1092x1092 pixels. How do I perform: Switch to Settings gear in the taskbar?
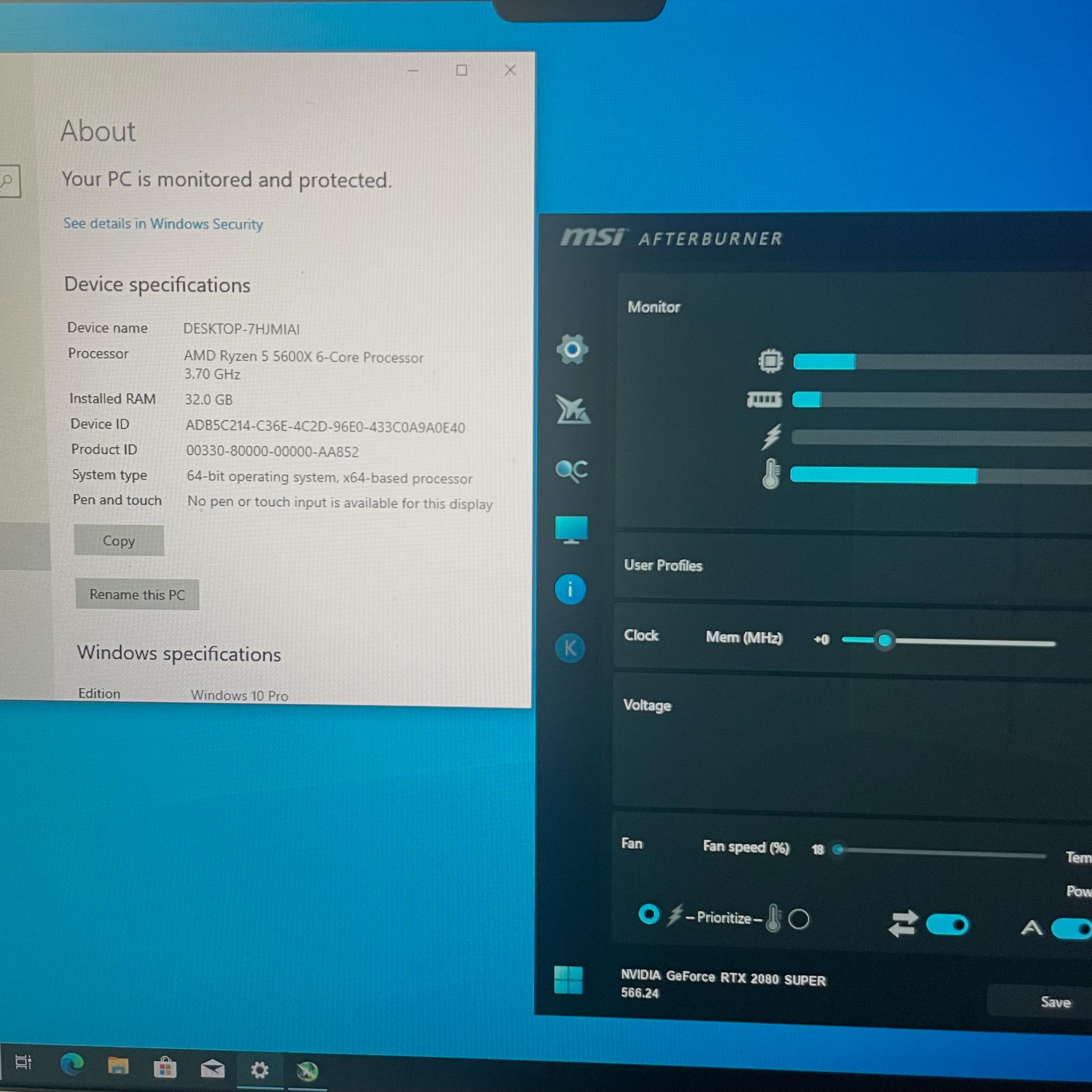coord(260,1070)
